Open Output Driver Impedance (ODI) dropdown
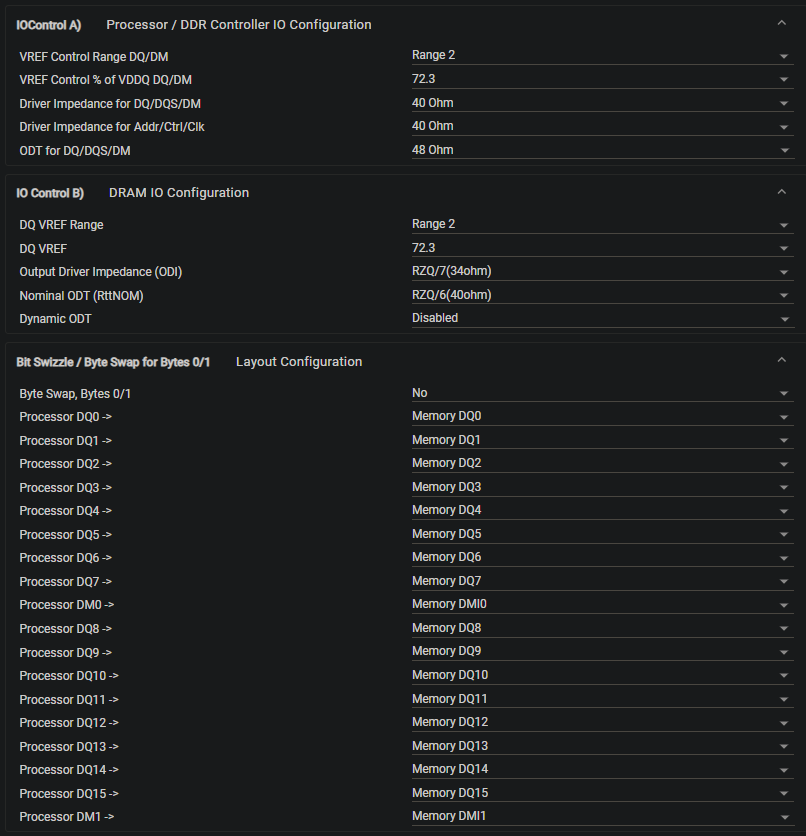 pos(602,271)
